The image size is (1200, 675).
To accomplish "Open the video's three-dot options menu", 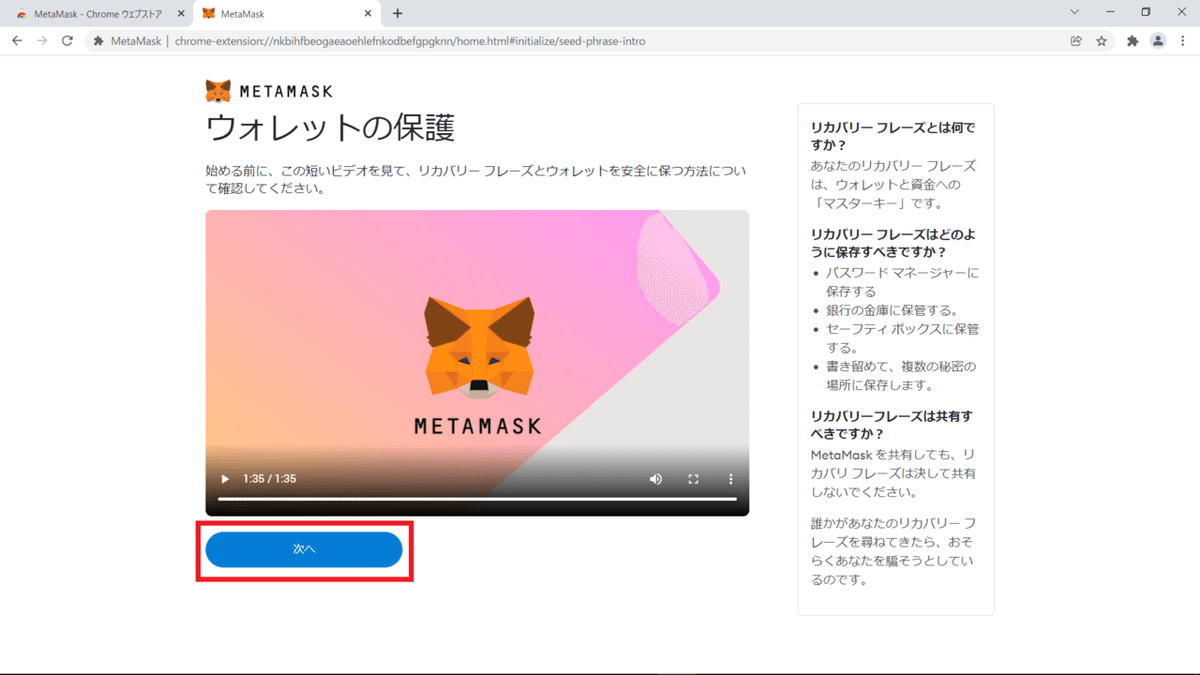I will (731, 479).
